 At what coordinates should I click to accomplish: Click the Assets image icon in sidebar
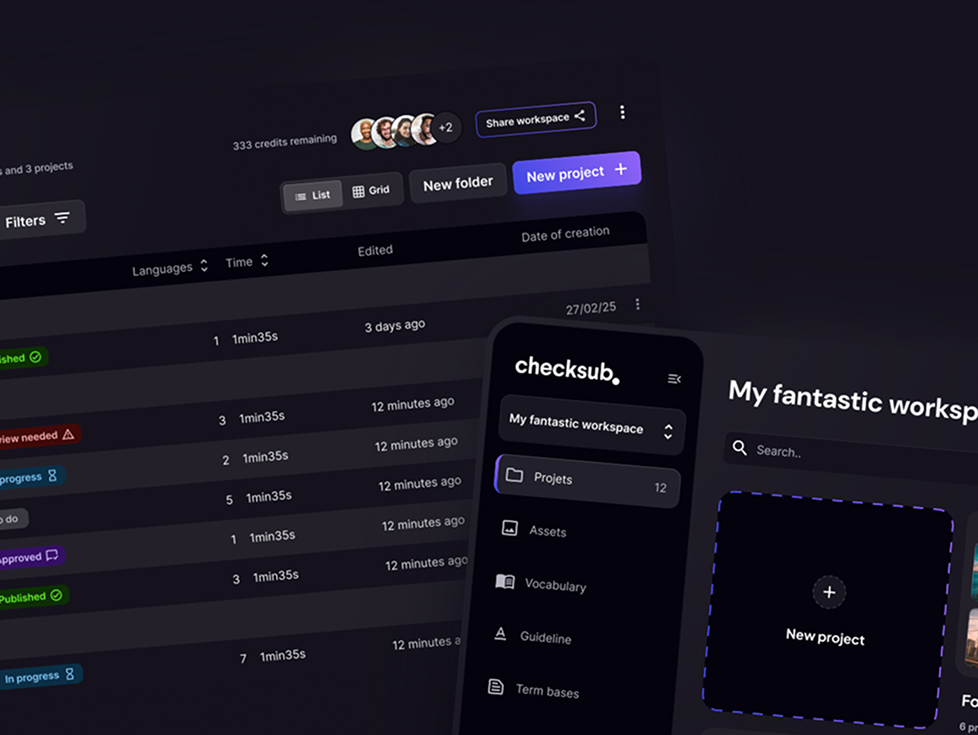click(x=510, y=528)
